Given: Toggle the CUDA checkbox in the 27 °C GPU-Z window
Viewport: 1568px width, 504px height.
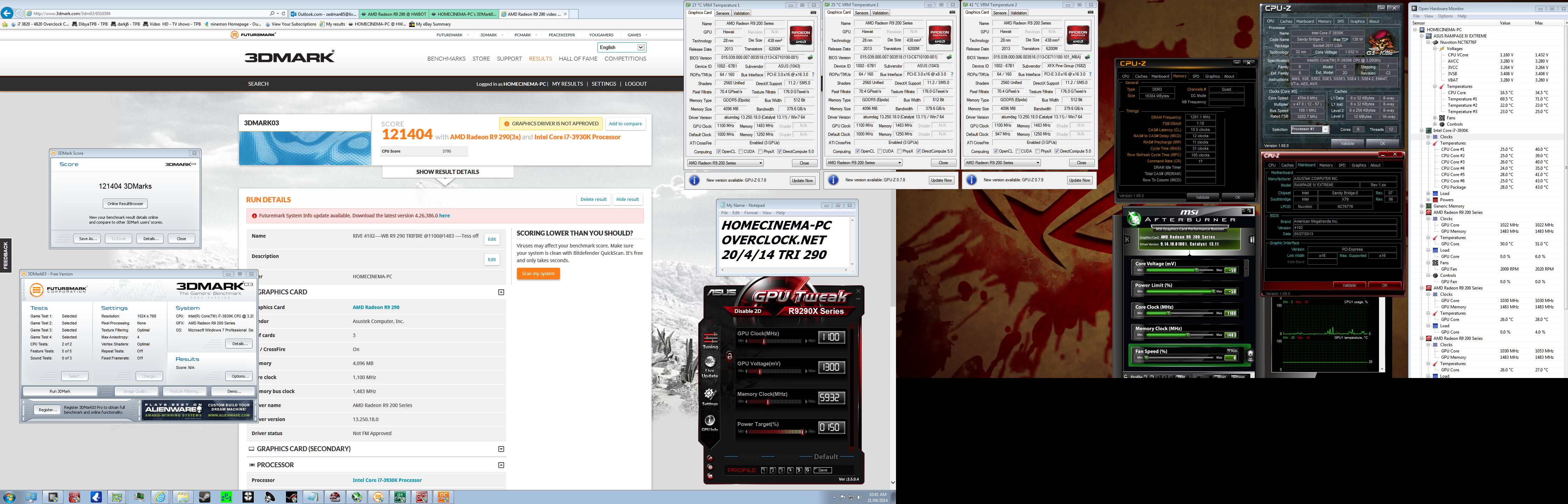Looking at the screenshot, I should [740, 152].
